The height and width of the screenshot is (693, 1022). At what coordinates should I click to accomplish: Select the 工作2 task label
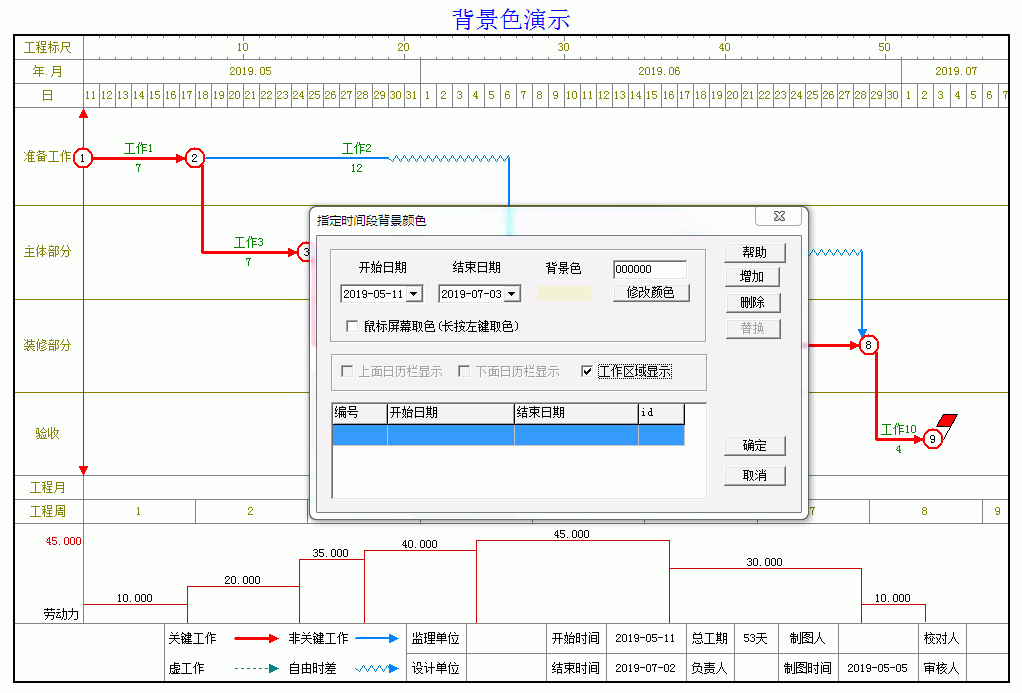(357, 149)
